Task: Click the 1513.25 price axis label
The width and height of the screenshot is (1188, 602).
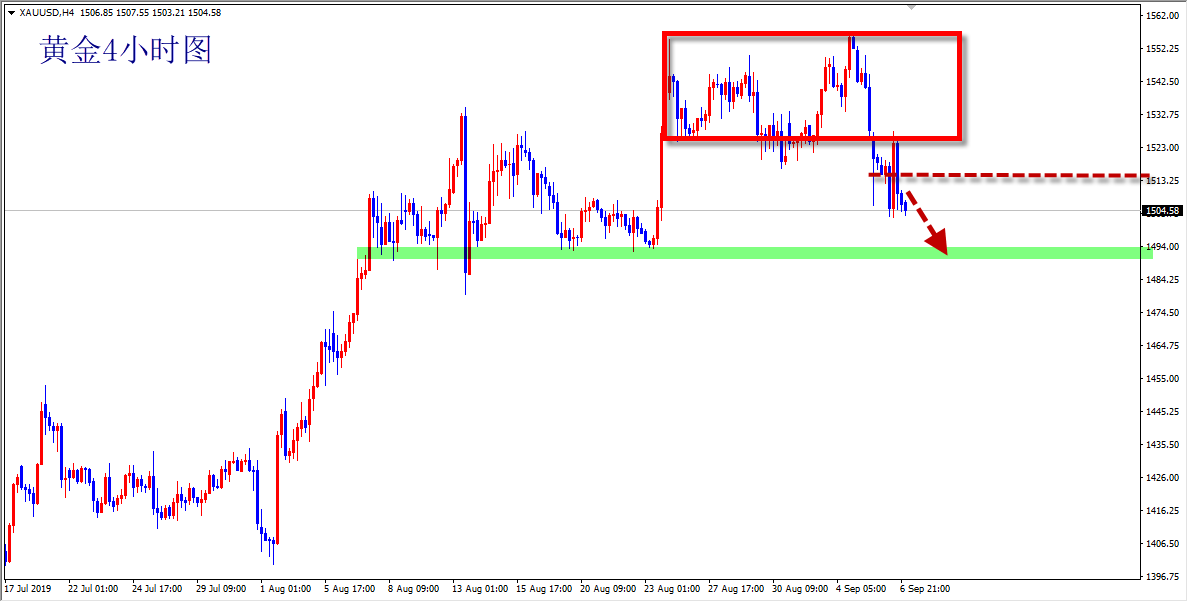Action: point(1161,181)
